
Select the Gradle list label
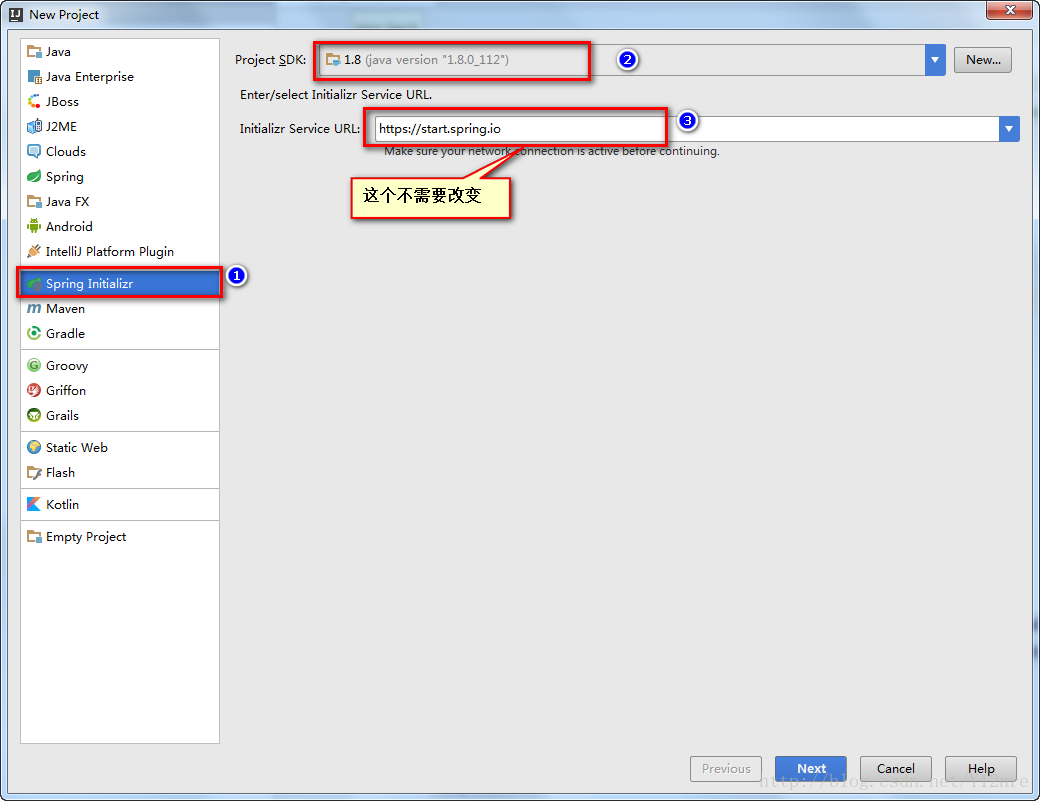point(65,334)
